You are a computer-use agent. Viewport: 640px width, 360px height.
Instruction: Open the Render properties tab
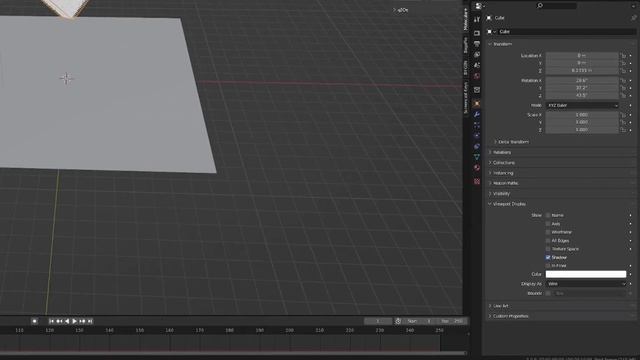[x=477, y=33]
